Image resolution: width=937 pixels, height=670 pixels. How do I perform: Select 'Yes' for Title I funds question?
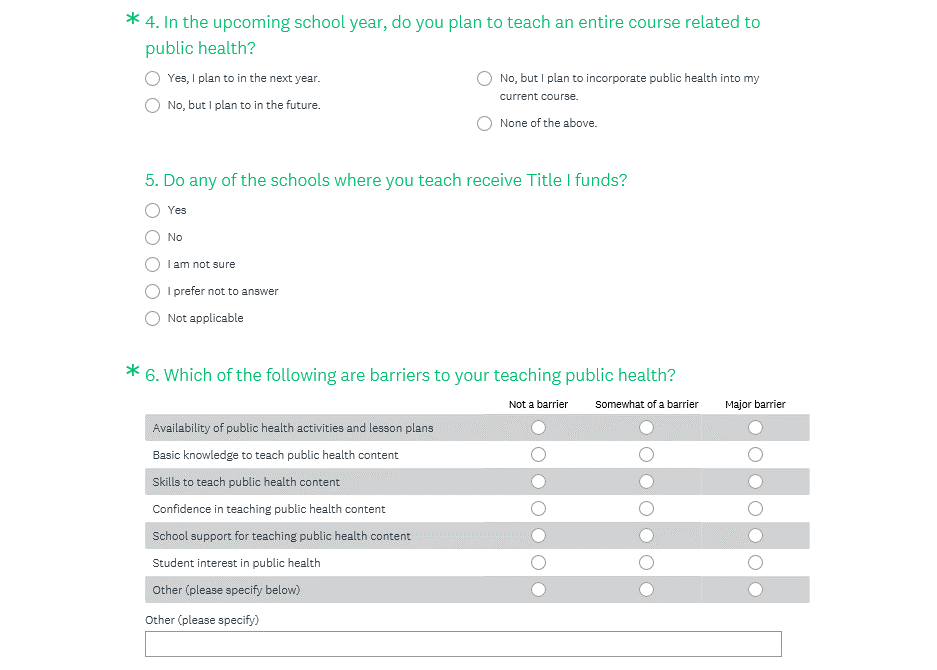click(152, 210)
